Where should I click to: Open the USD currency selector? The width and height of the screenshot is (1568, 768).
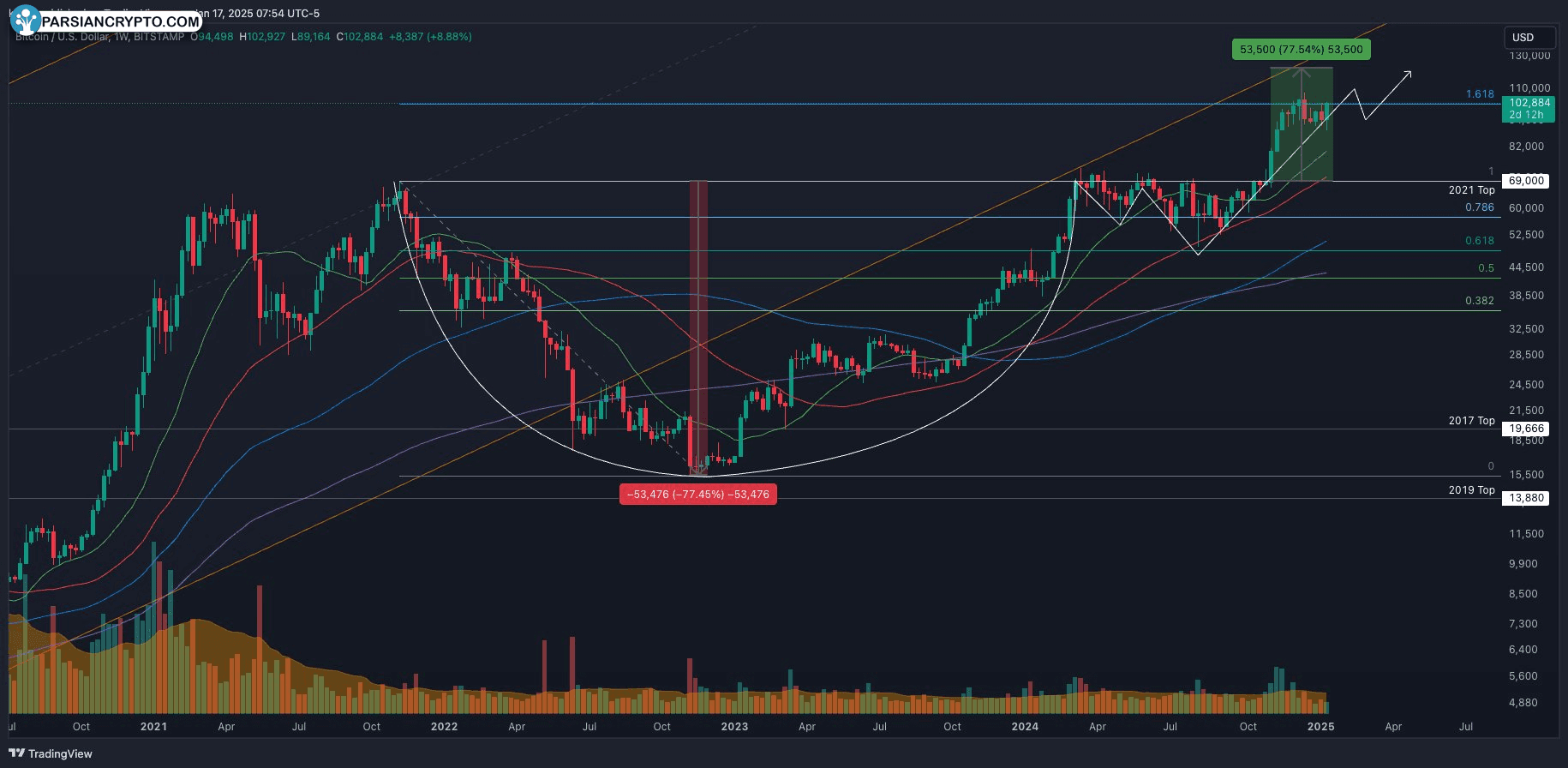[1529, 38]
